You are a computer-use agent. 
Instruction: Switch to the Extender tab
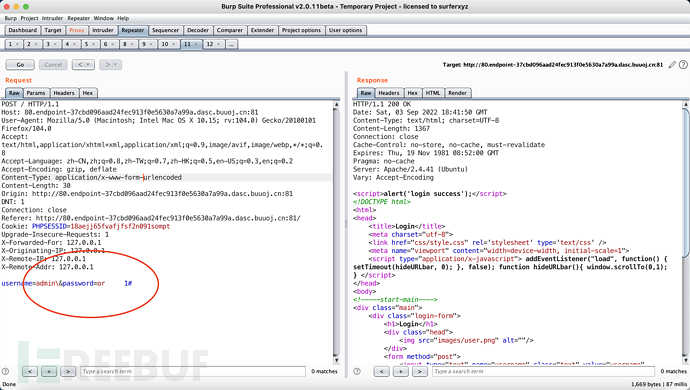[x=262, y=30]
